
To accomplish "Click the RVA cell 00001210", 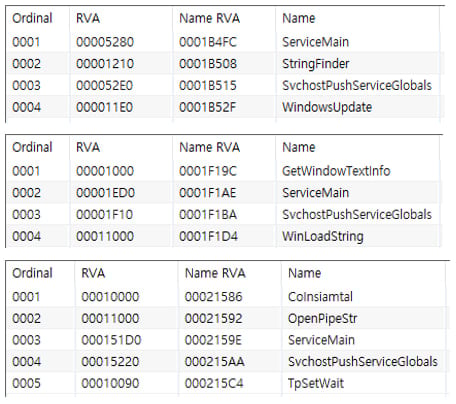I will point(105,64).
